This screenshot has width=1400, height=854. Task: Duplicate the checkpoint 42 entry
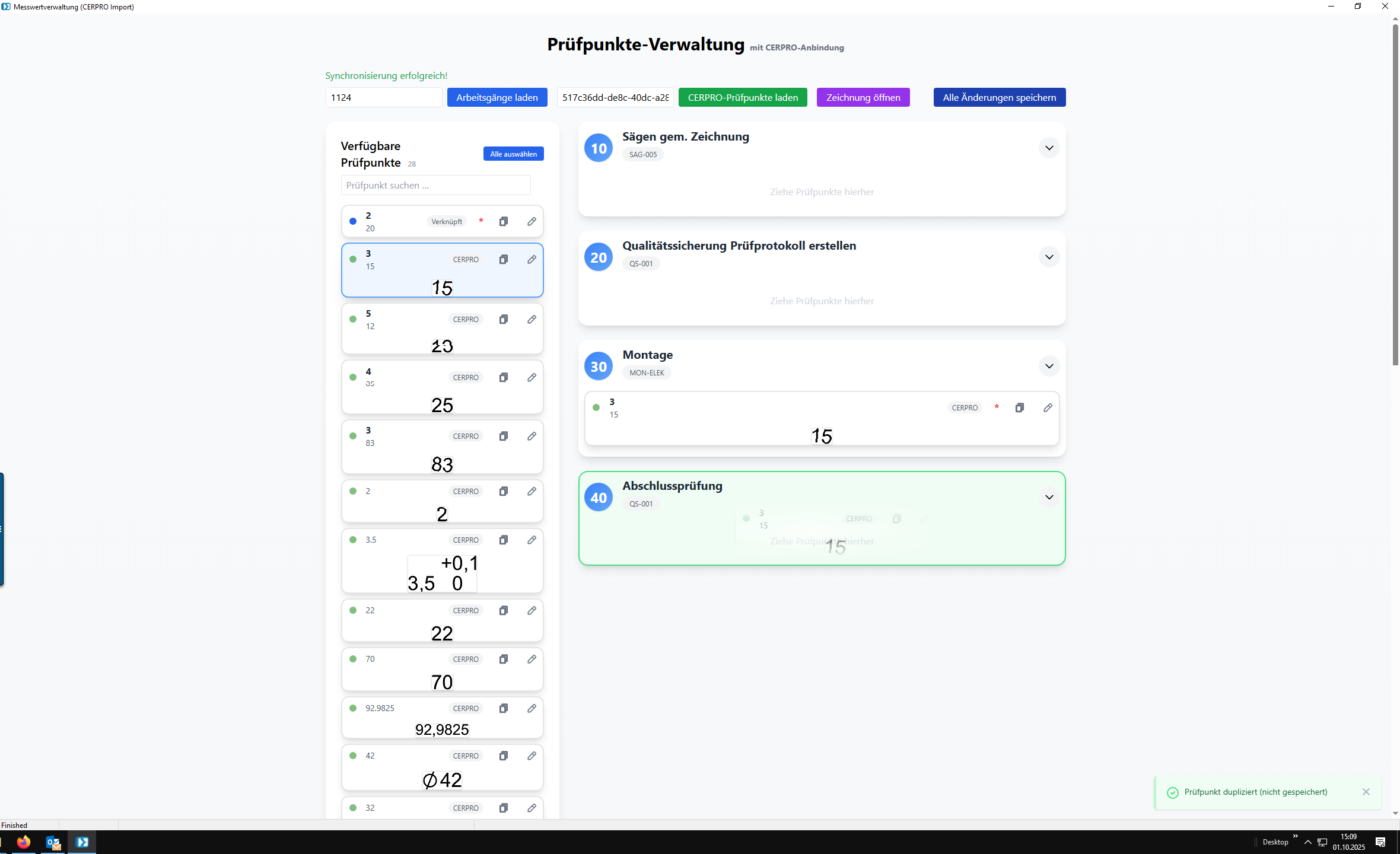(503, 756)
